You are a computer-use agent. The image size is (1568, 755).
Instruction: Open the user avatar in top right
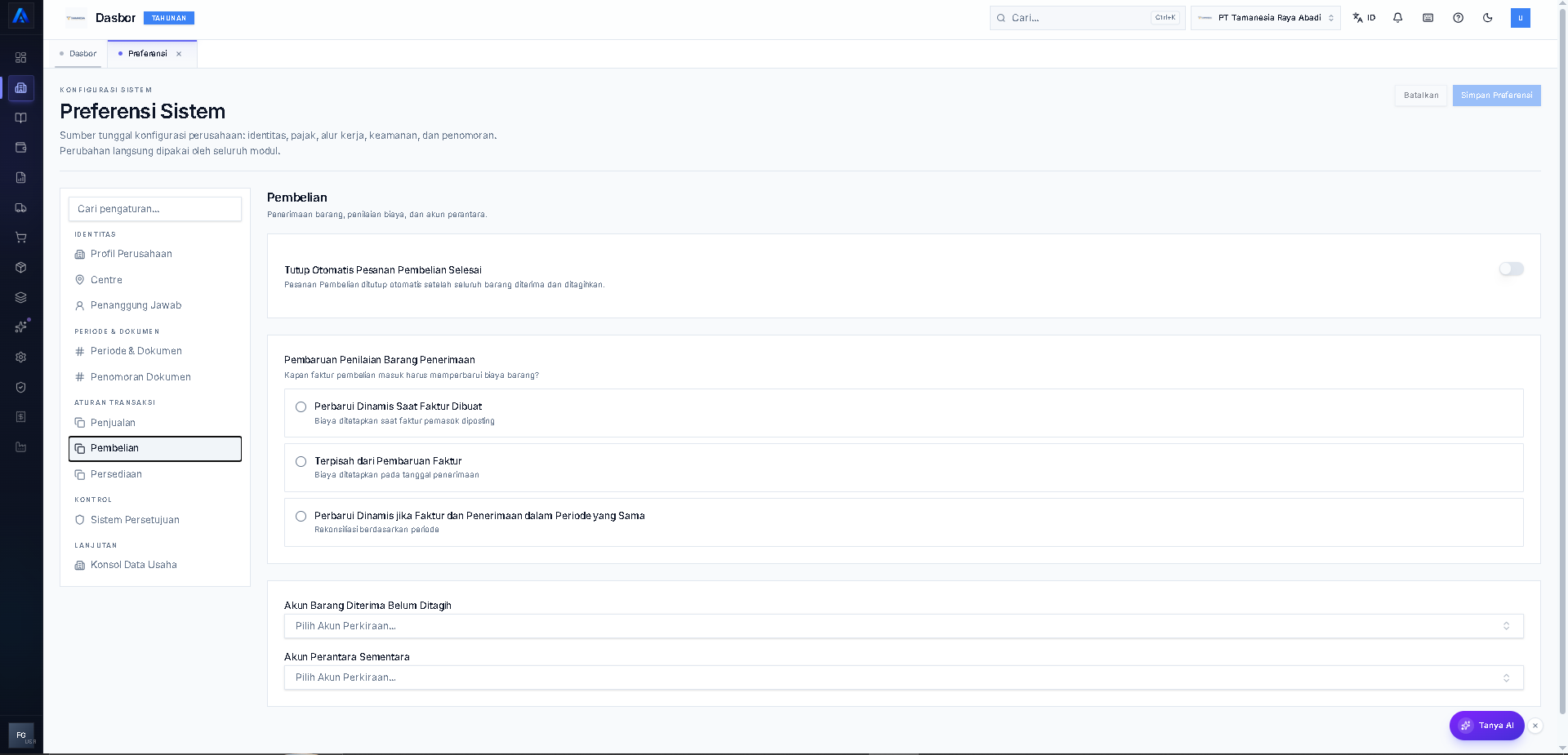pos(1521,18)
